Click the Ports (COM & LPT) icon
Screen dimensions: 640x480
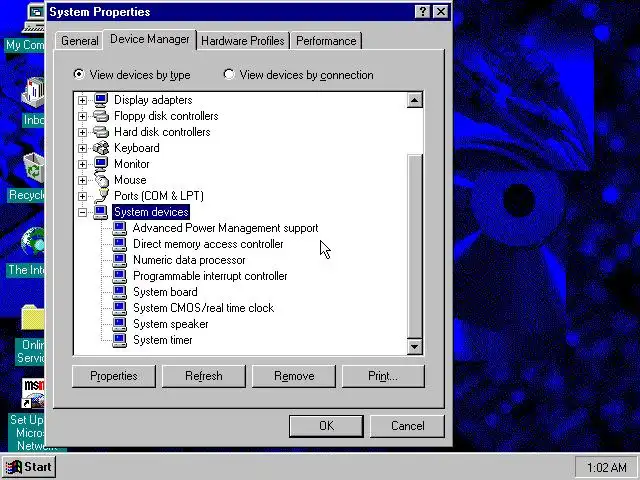(102, 196)
